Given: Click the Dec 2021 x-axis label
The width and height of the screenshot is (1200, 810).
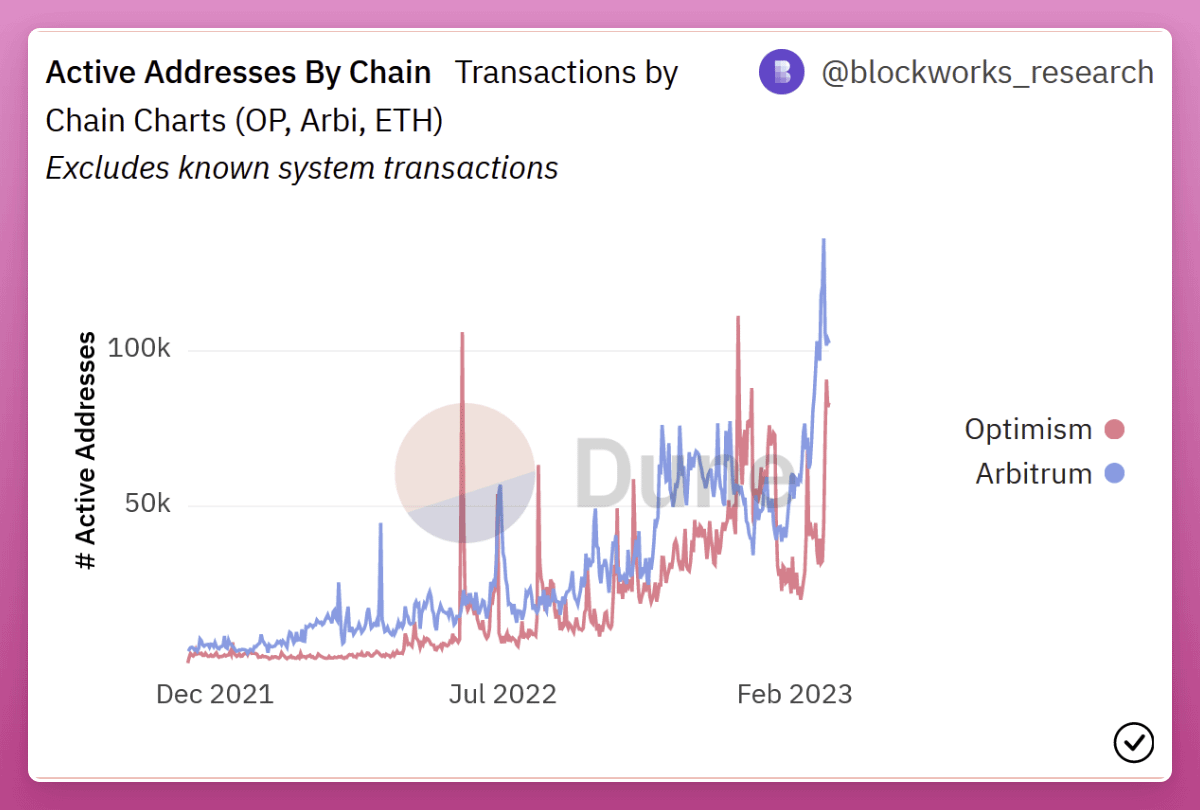Looking at the screenshot, I should [215, 694].
